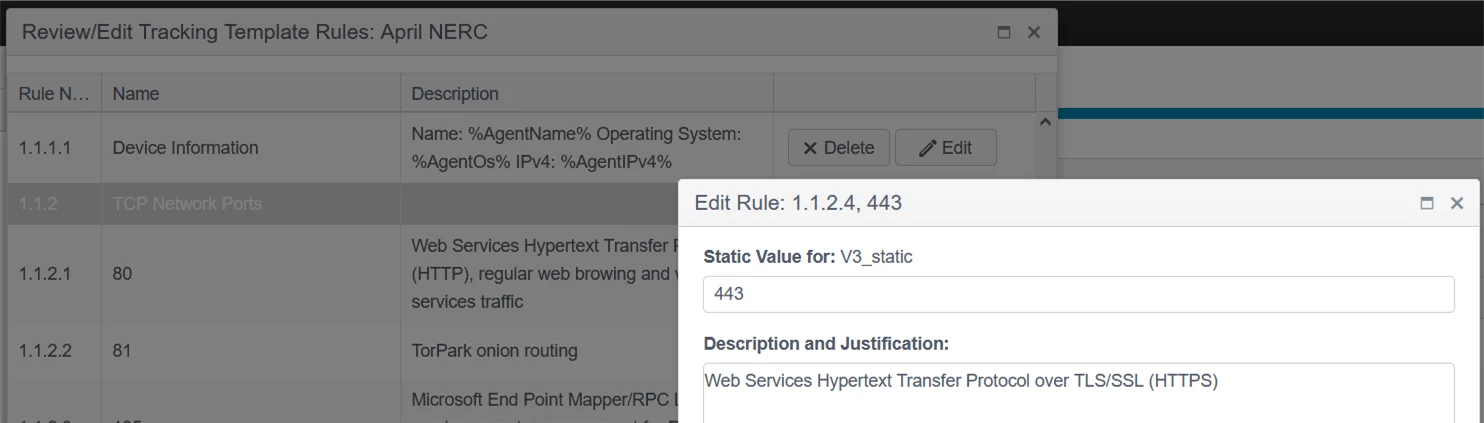Click the Edit Rule dialog title bar

[1050, 203]
